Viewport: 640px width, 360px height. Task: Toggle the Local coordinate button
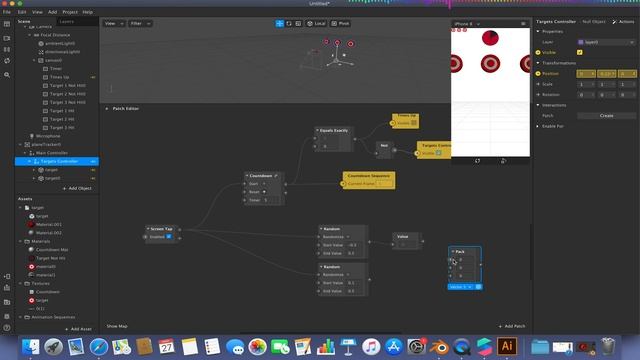[x=316, y=24]
